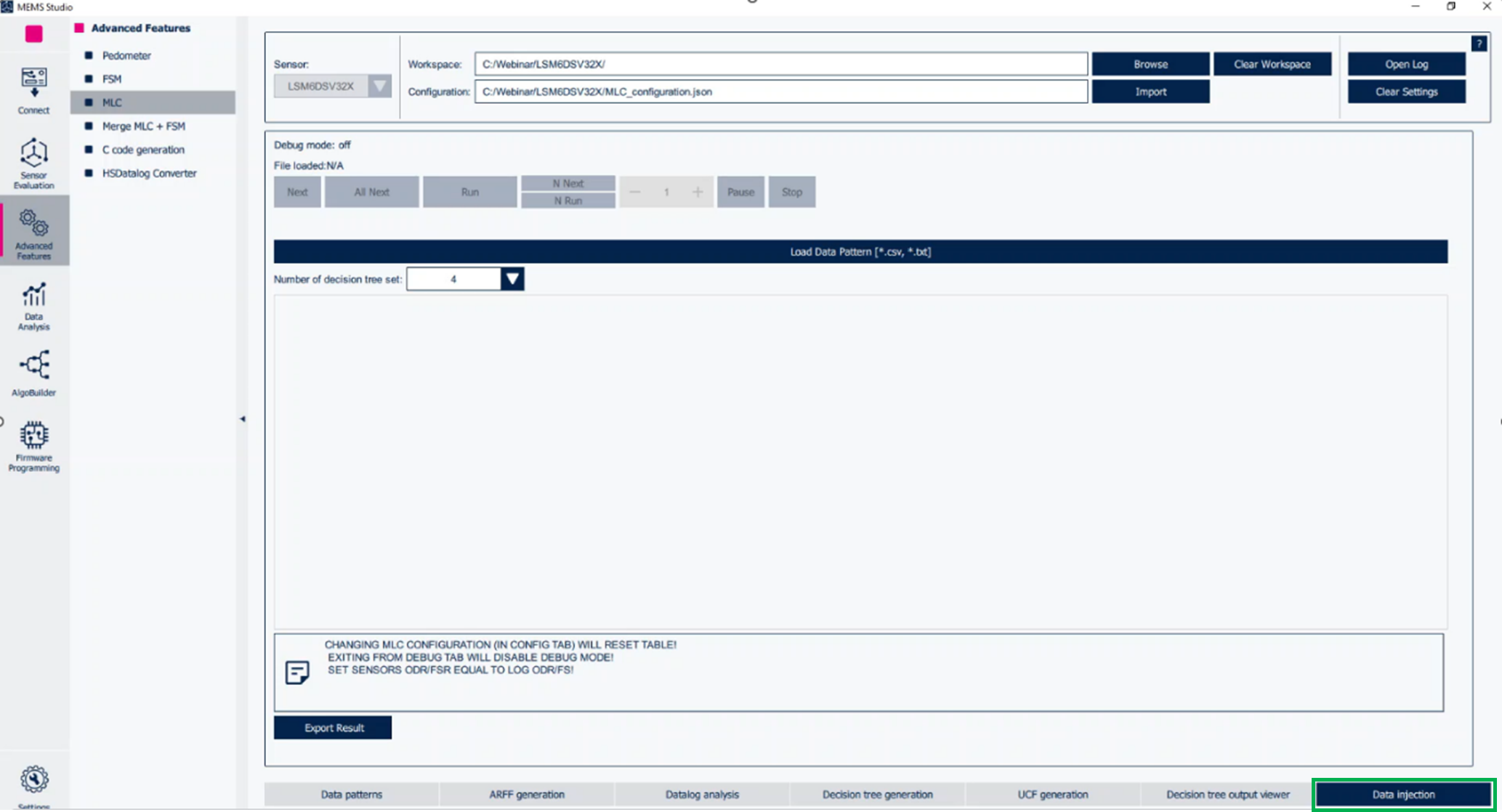
Task: Open the Data Analysis sidebar icon
Action: pyautogui.click(x=33, y=305)
